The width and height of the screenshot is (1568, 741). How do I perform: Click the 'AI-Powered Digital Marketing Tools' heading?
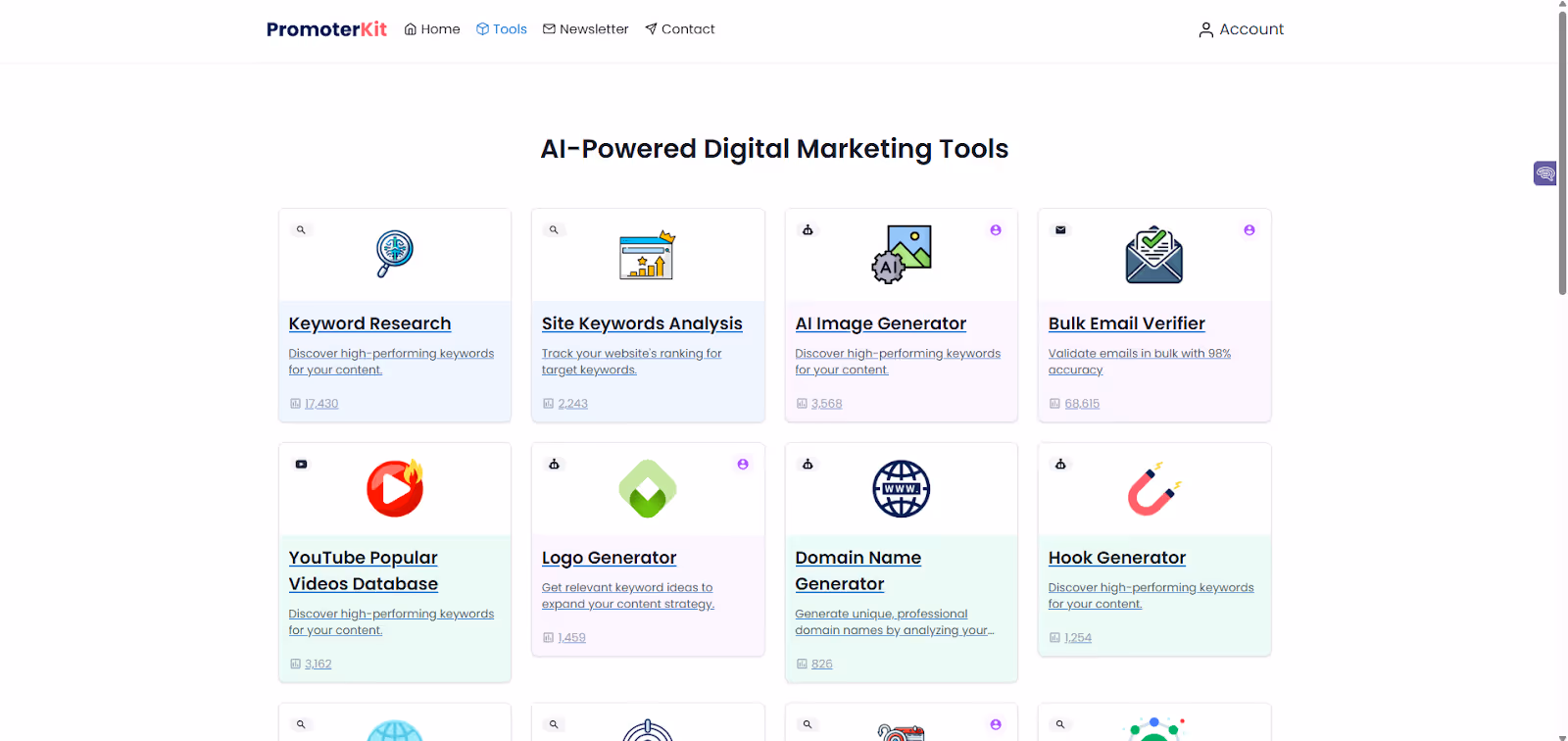(774, 149)
